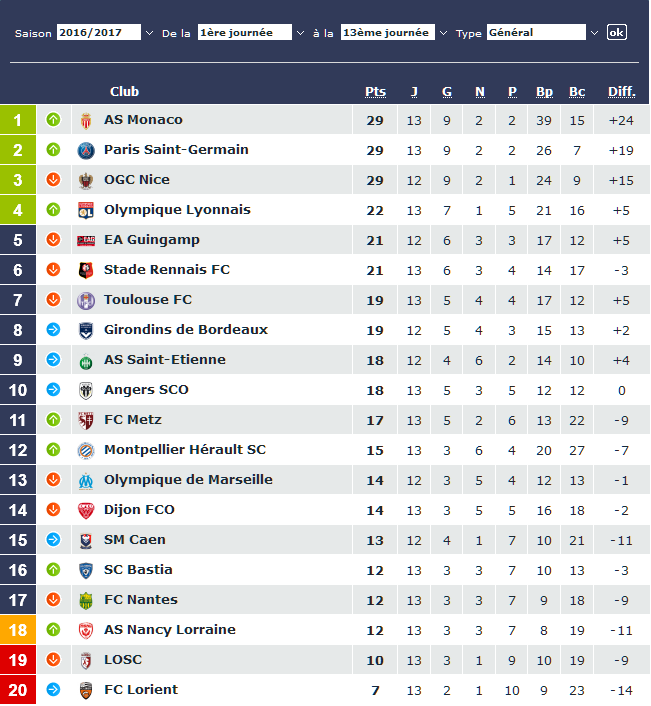Click the green up arrow beside AS Monaco
Screen dimensions: 651x706
(53, 119)
